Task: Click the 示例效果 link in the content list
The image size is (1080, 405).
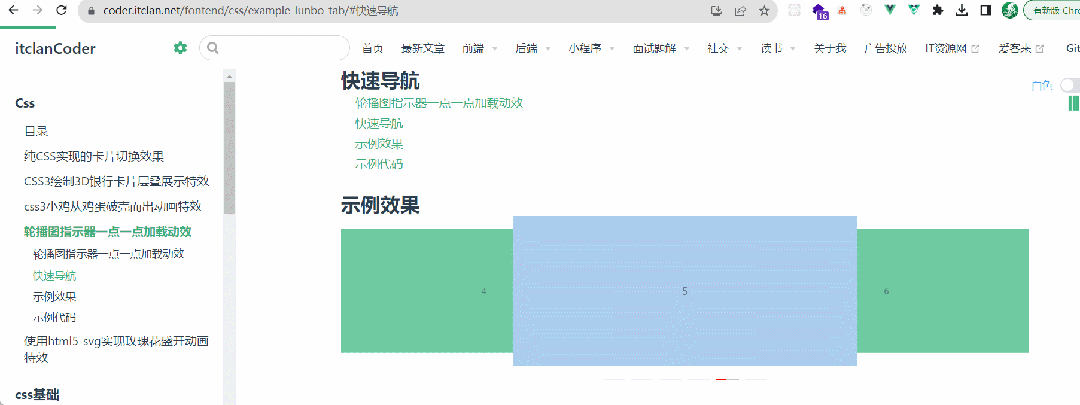Action: (x=379, y=145)
